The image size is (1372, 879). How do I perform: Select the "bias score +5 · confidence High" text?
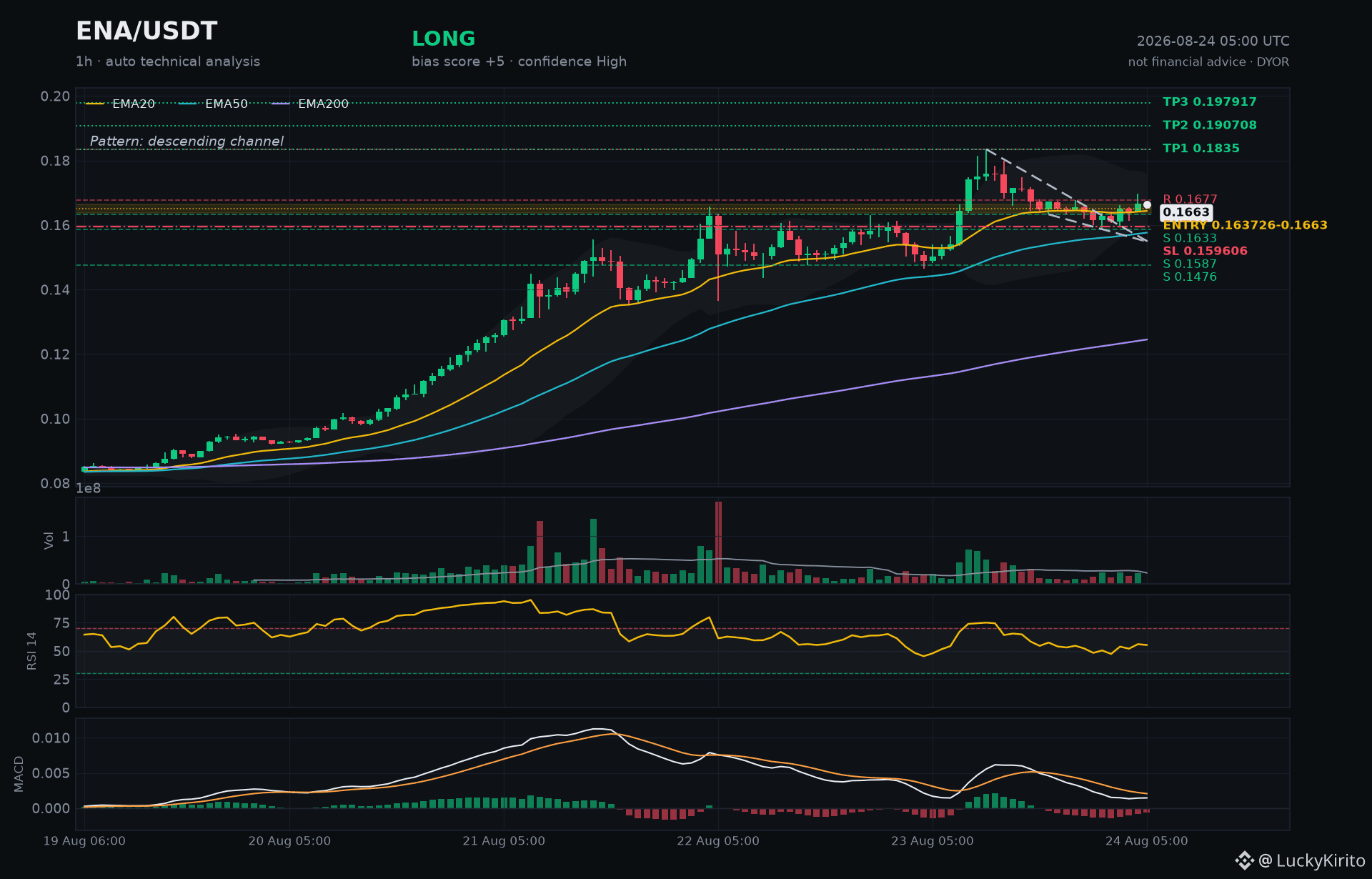tap(519, 61)
